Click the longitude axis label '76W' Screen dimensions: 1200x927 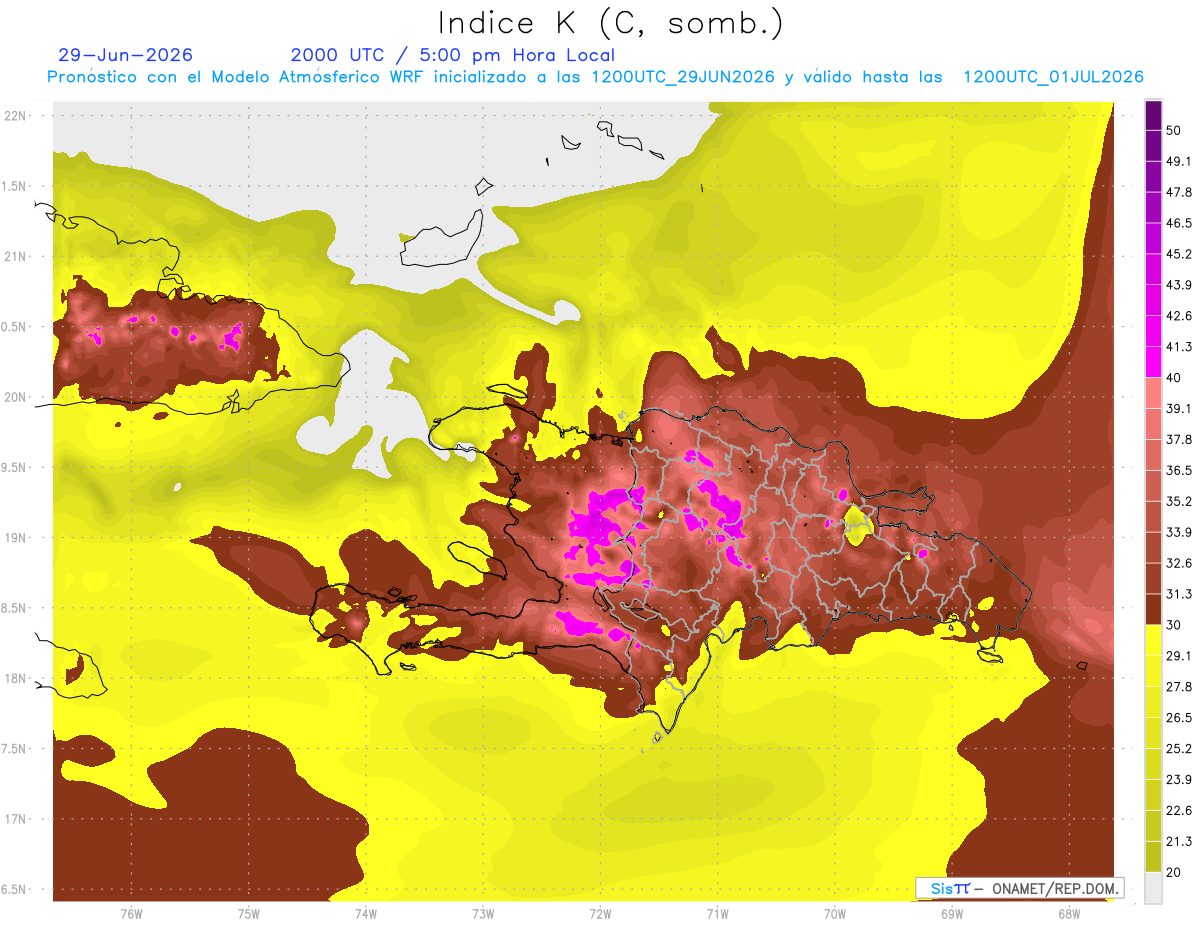[131, 915]
